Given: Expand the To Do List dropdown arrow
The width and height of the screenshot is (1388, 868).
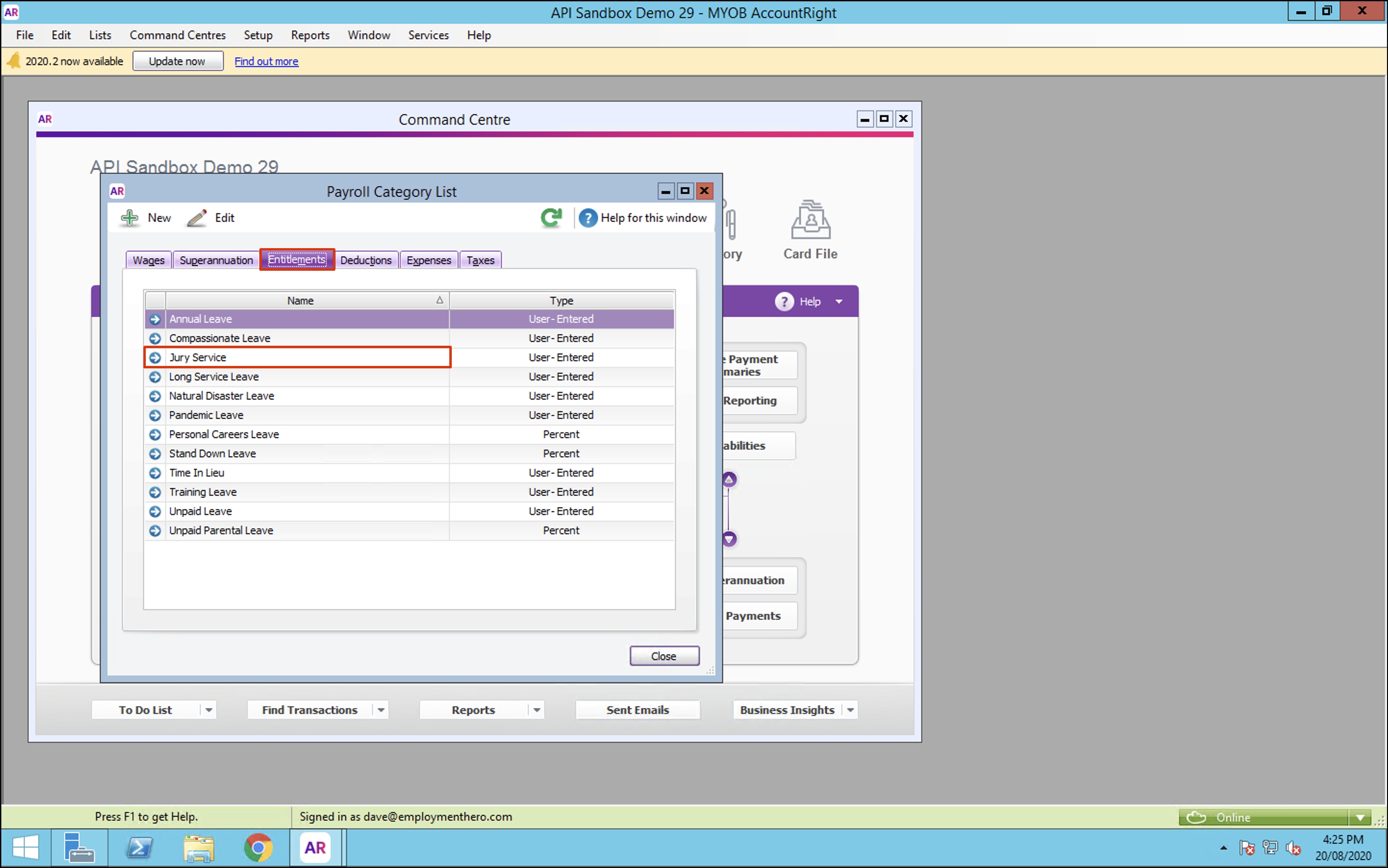Looking at the screenshot, I should click(209, 710).
